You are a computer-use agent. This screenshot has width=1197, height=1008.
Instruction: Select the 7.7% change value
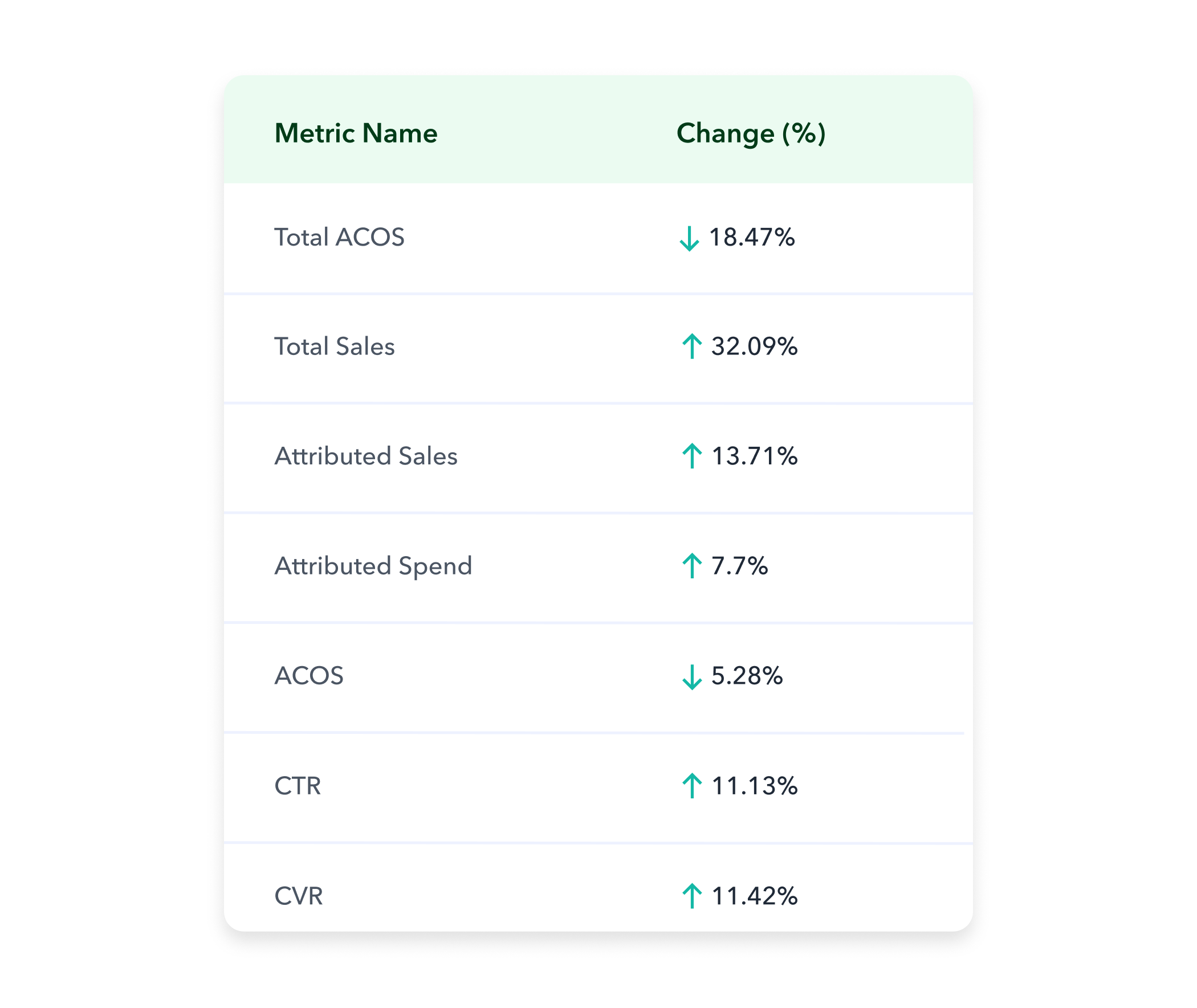click(x=739, y=566)
